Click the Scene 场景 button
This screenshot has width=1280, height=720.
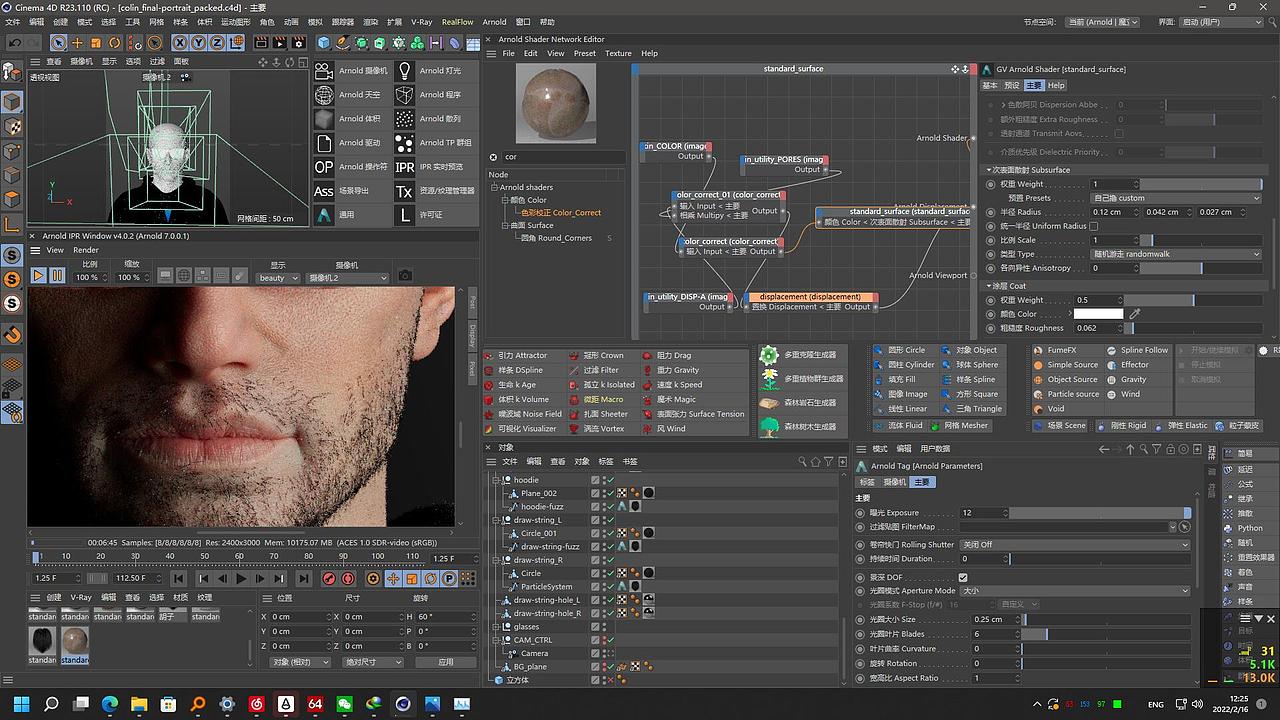[x=1060, y=425]
